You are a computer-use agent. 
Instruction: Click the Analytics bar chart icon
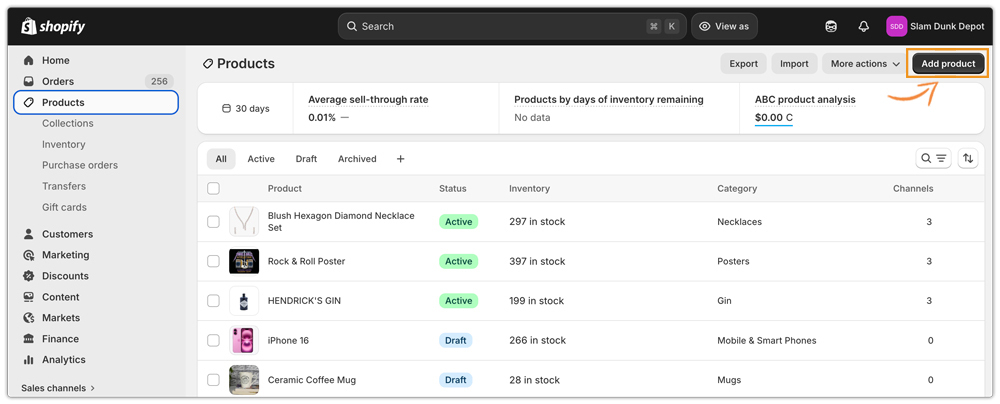(x=28, y=360)
